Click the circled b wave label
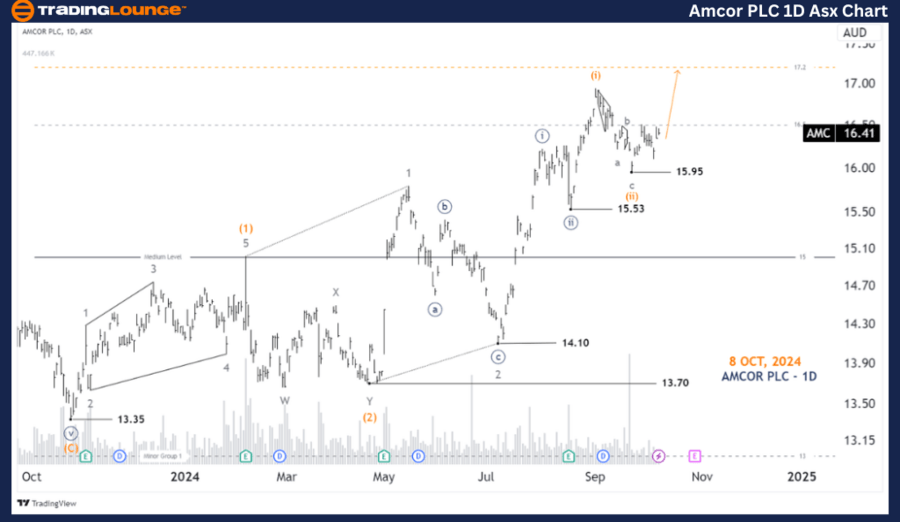The height and width of the screenshot is (522, 900). 444,207
